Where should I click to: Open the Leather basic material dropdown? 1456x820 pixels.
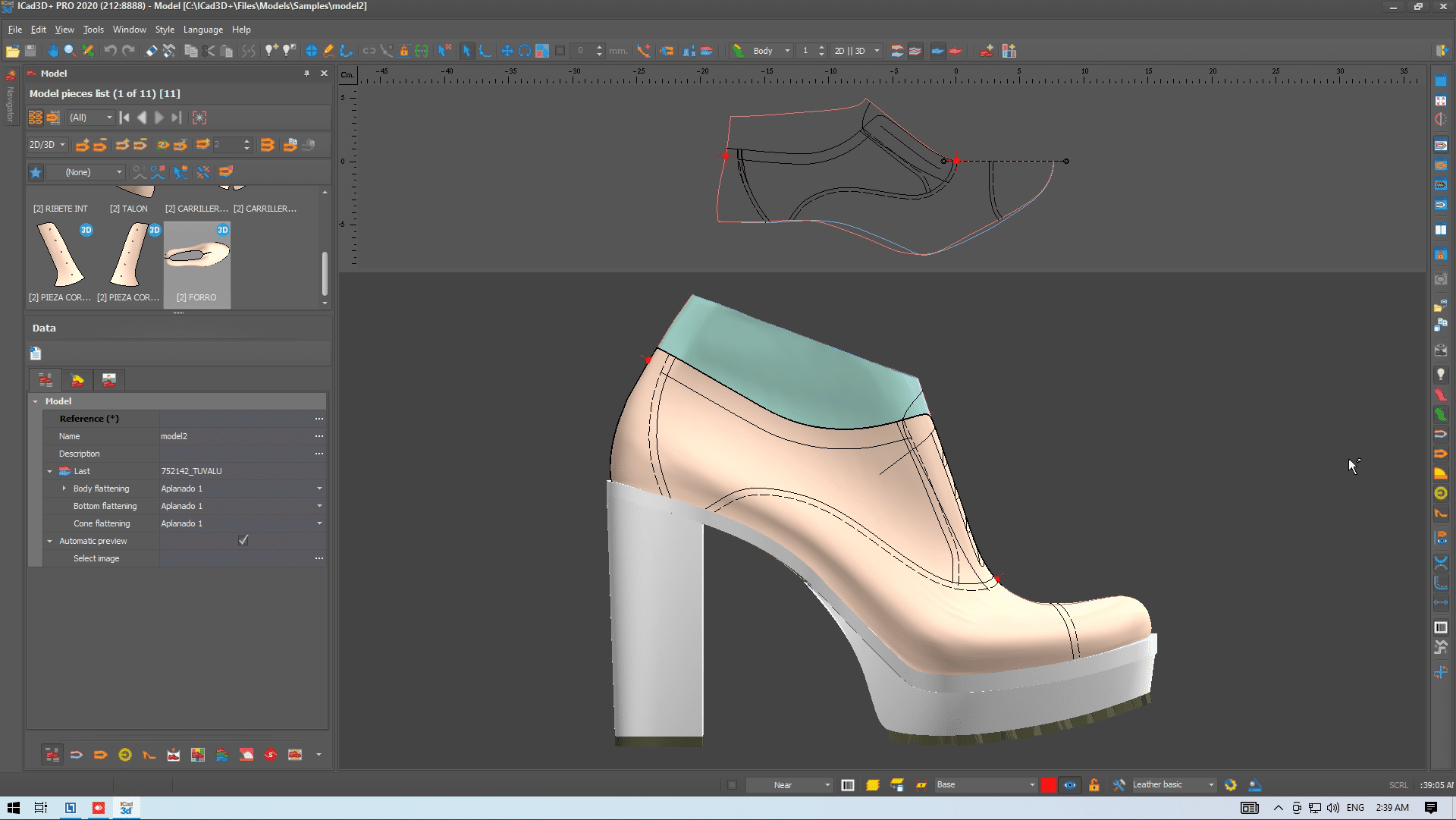click(1211, 785)
